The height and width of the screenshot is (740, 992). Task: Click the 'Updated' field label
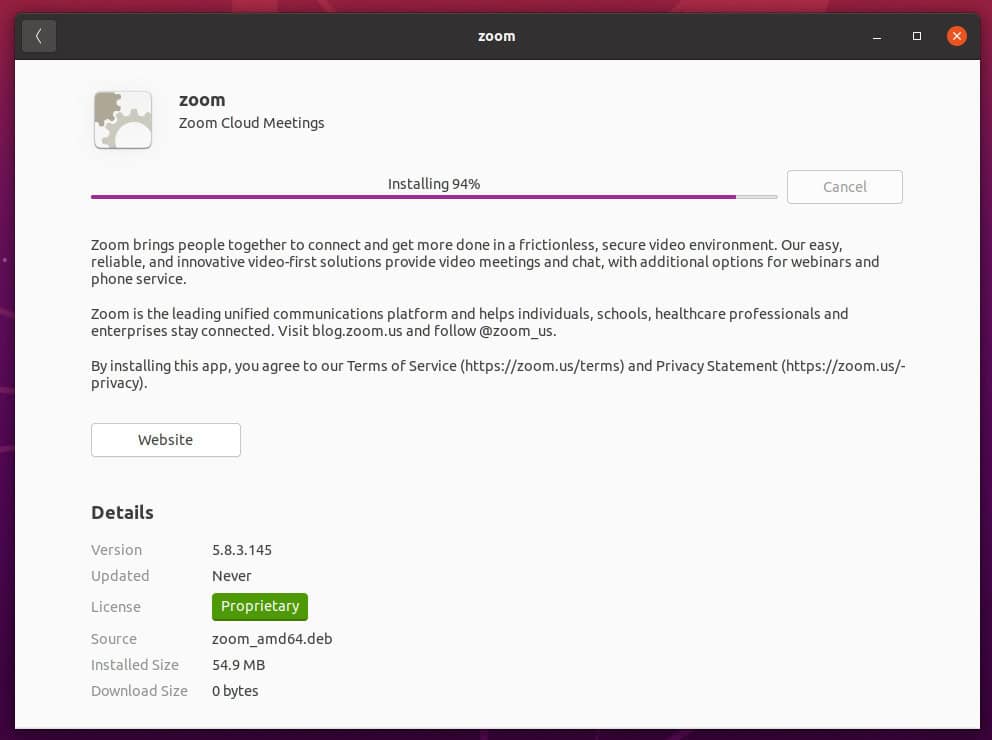click(x=120, y=576)
